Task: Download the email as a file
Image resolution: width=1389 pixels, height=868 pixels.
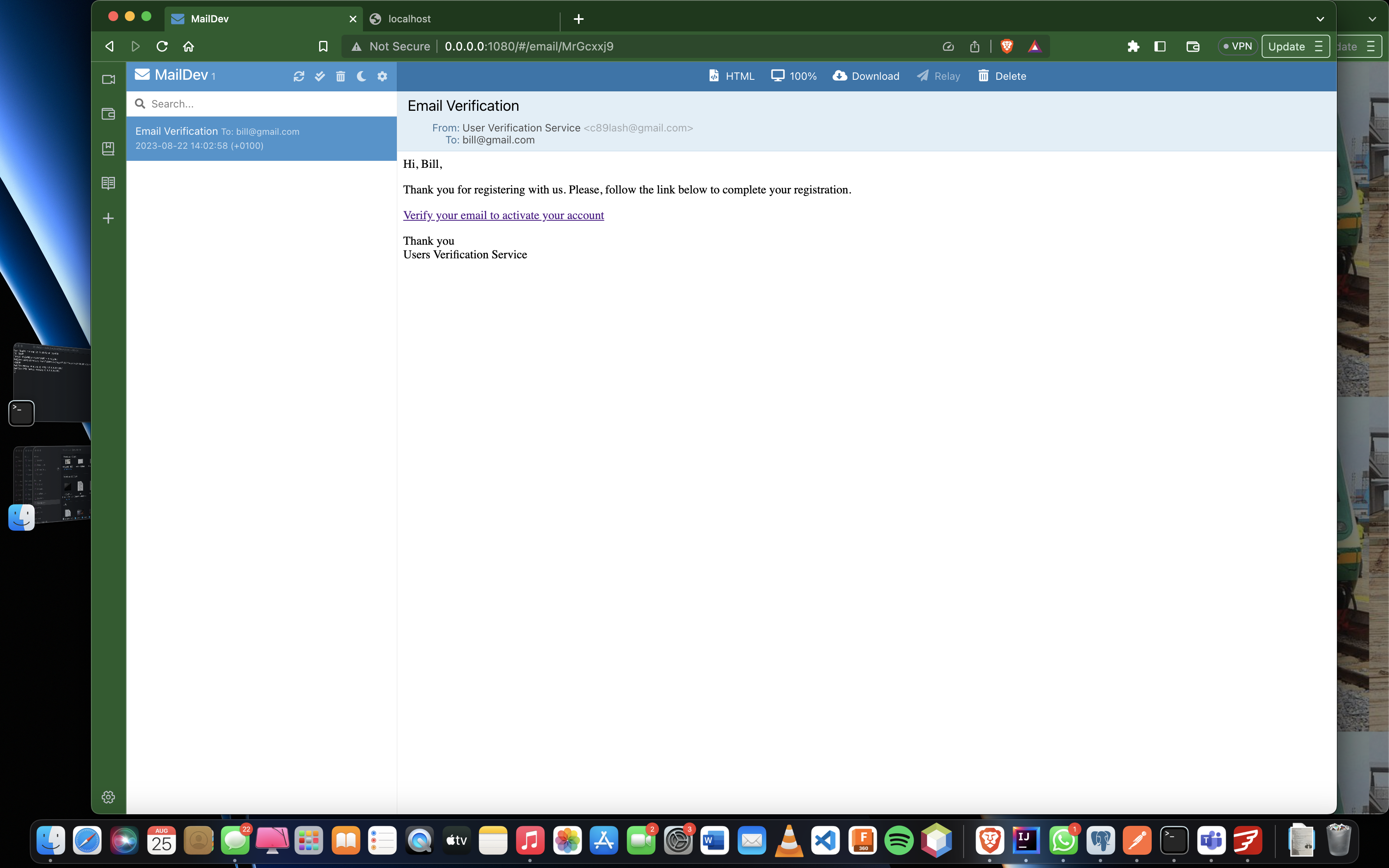Action: (865, 76)
